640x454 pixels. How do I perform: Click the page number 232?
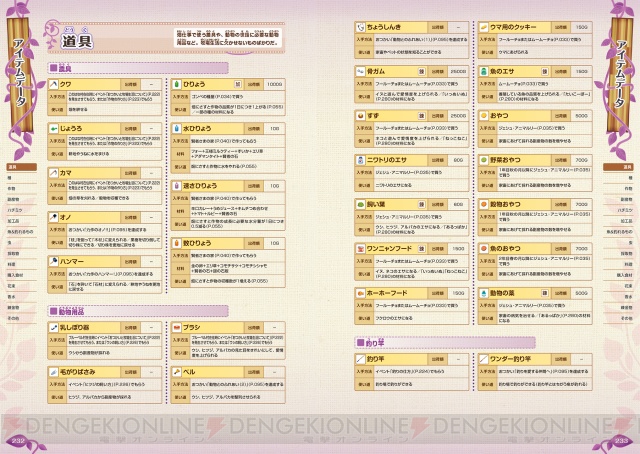[x=18, y=441]
